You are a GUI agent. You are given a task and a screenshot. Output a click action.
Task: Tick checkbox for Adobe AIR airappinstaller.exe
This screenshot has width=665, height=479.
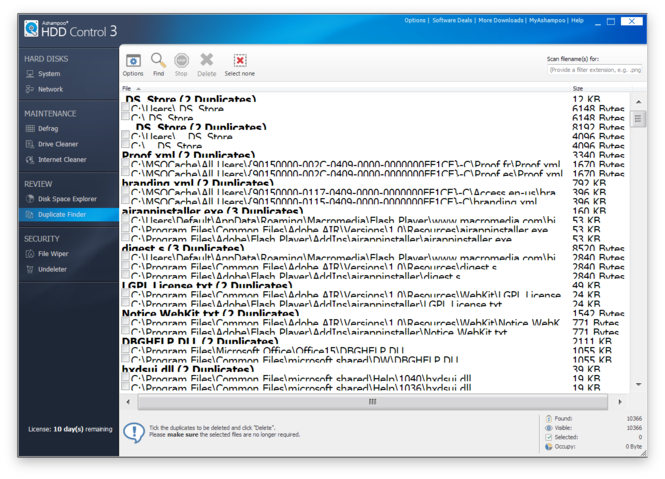126,227
